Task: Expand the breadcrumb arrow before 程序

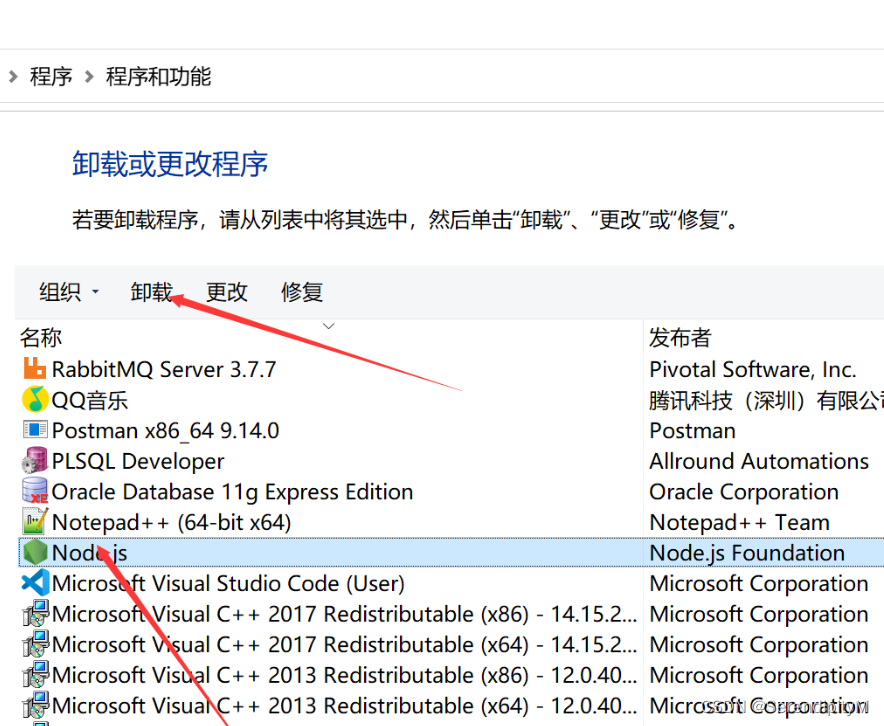Action: coord(11,76)
